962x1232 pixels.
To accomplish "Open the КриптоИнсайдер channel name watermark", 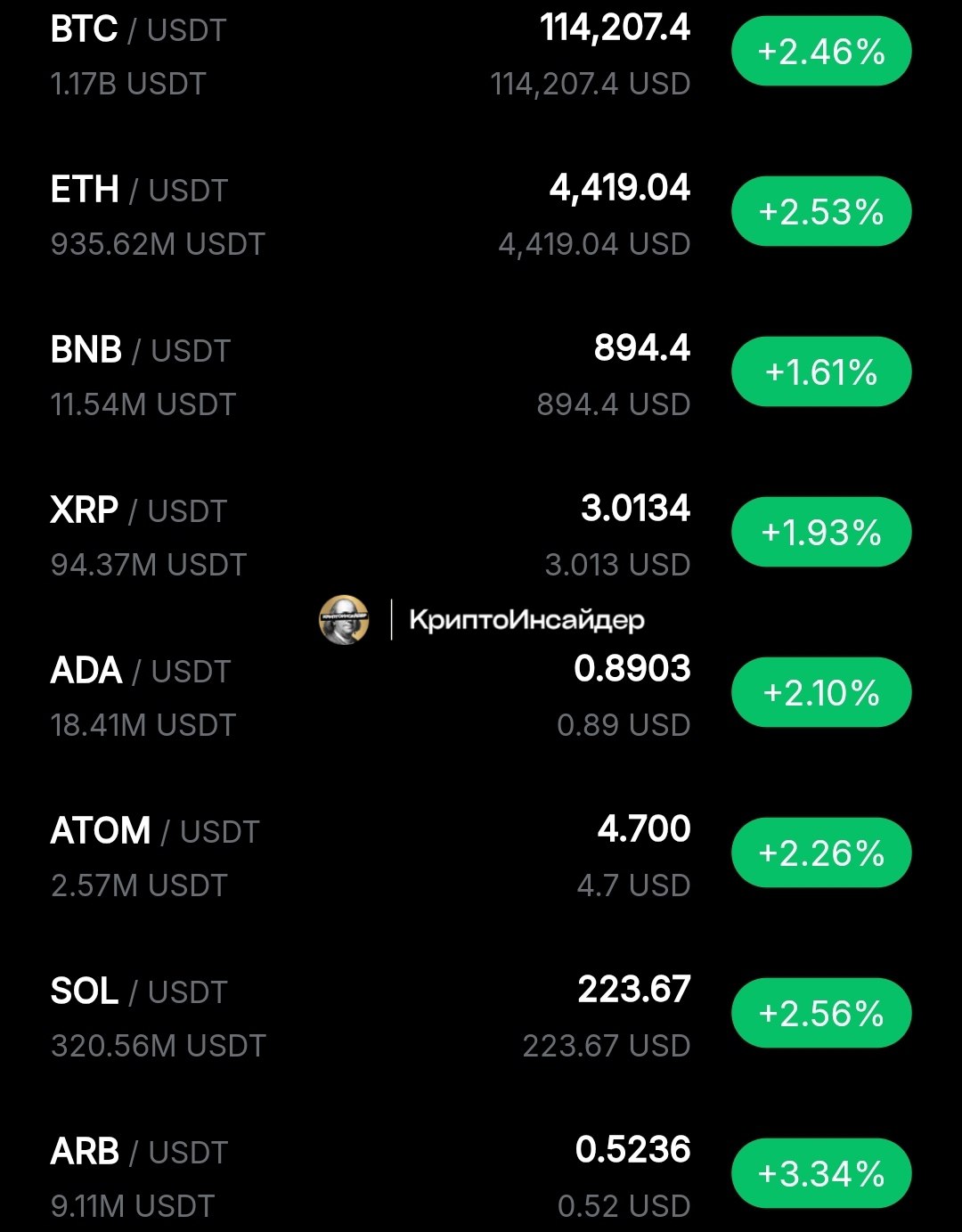I will click(526, 620).
